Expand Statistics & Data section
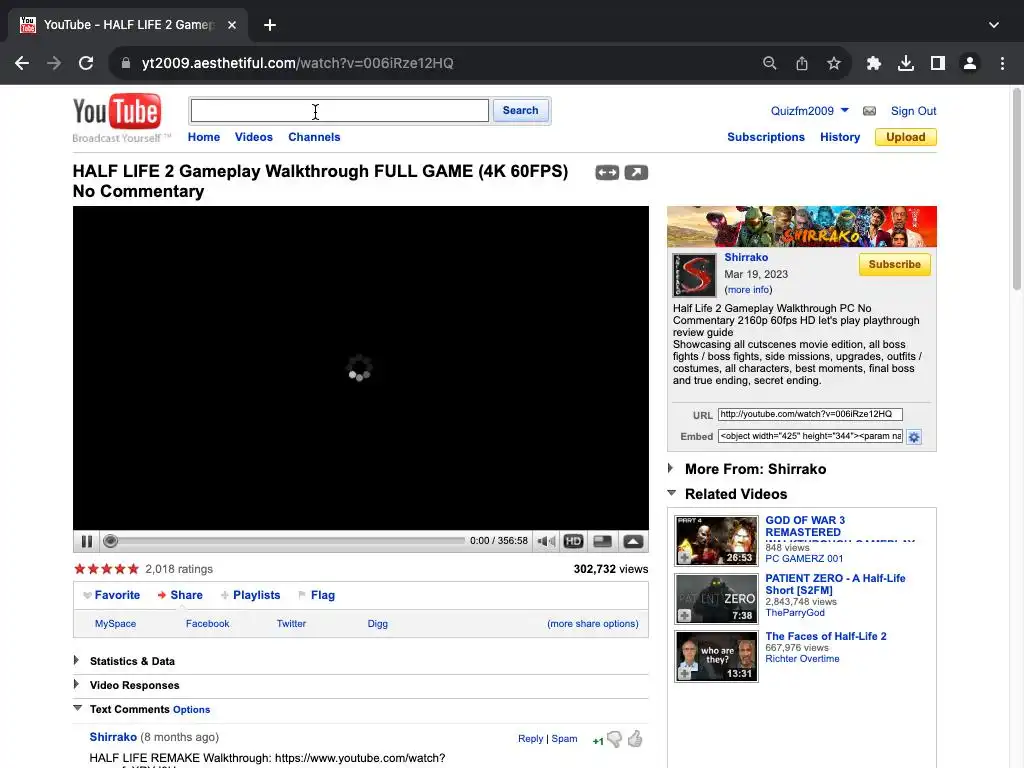This screenshot has width=1024, height=768. (x=76, y=660)
